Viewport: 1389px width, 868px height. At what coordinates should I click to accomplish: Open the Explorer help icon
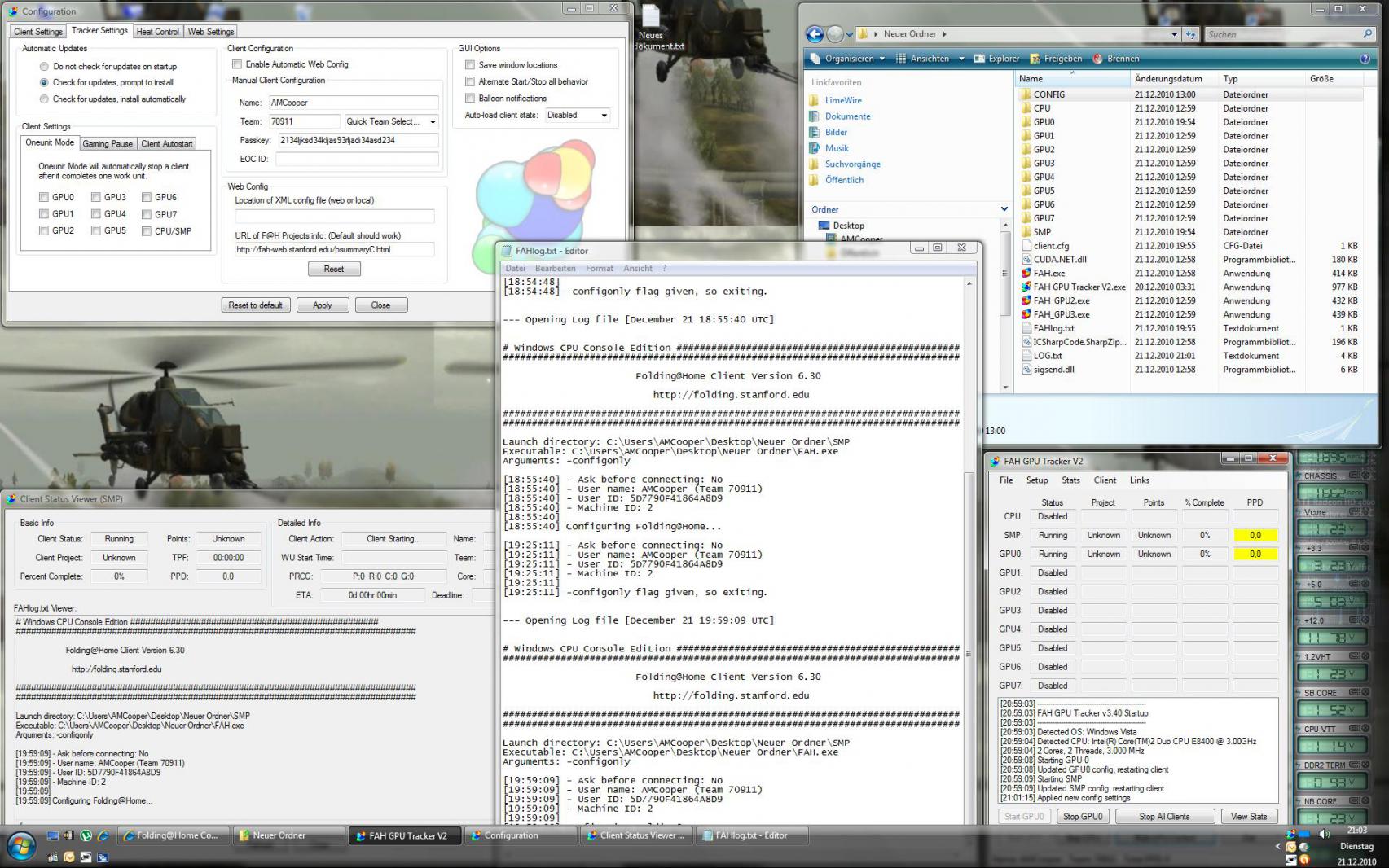pos(1365,59)
